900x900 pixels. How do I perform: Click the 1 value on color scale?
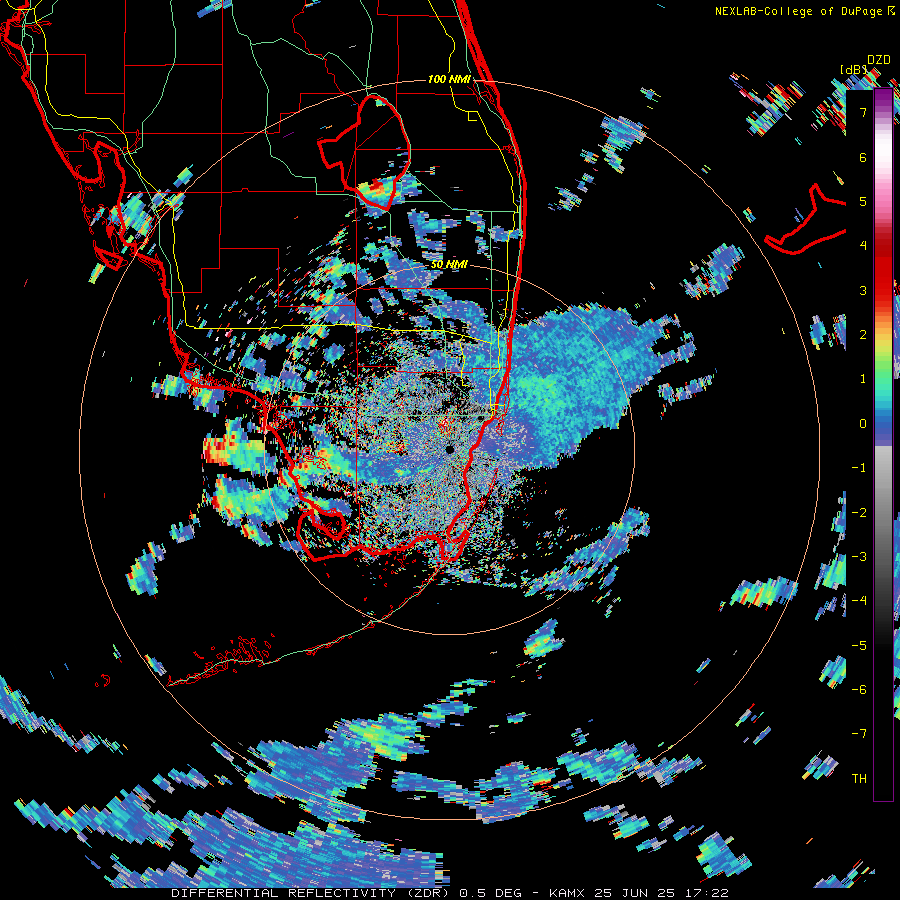tap(863, 379)
